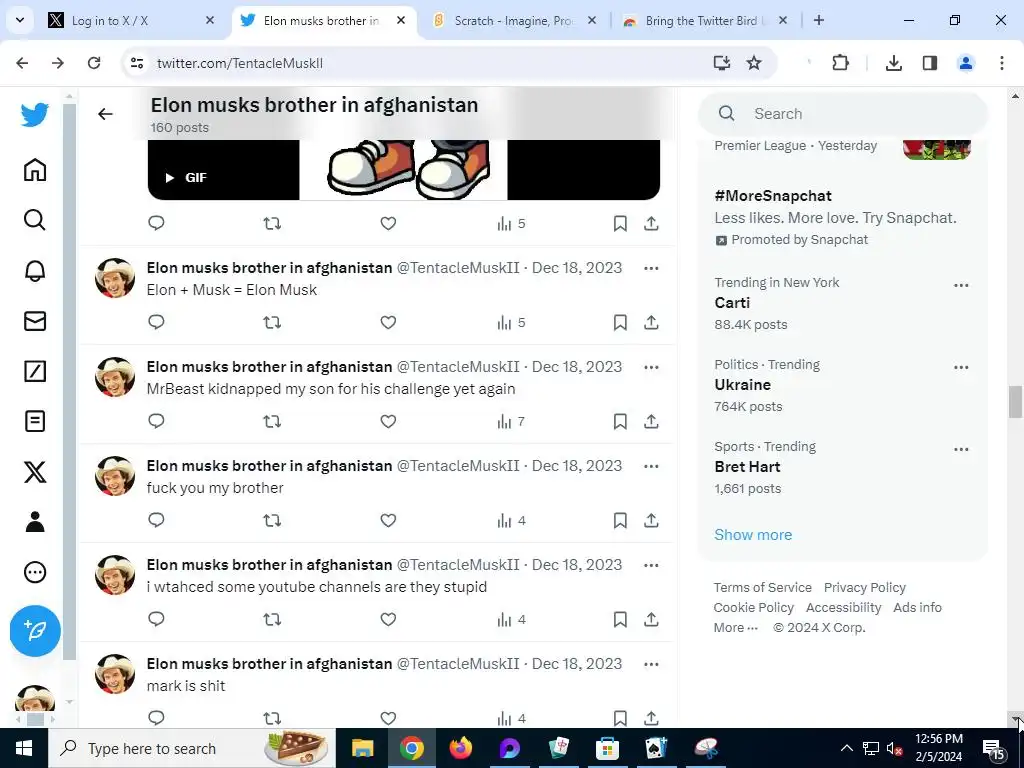Open Chrome downloads icon
The image size is (1024, 768).
point(893,63)
